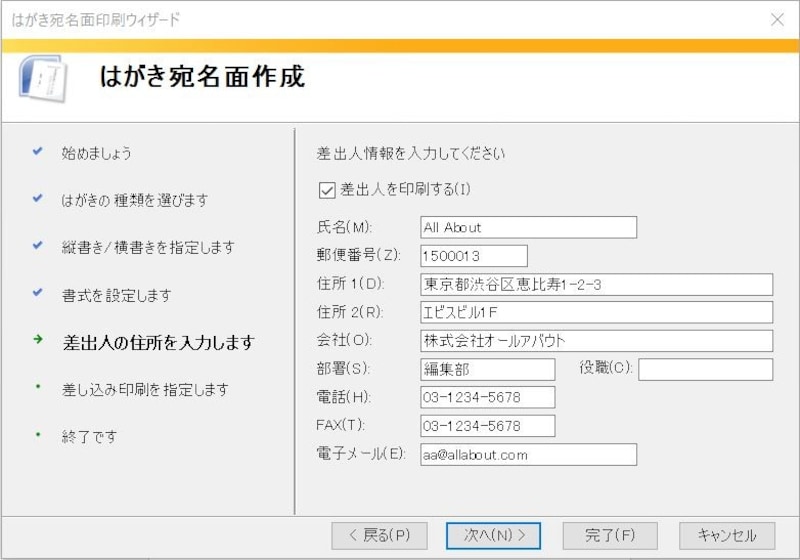Click the 電子メール email field
Screen dimensions: 800x560
(x=528, y=454)
